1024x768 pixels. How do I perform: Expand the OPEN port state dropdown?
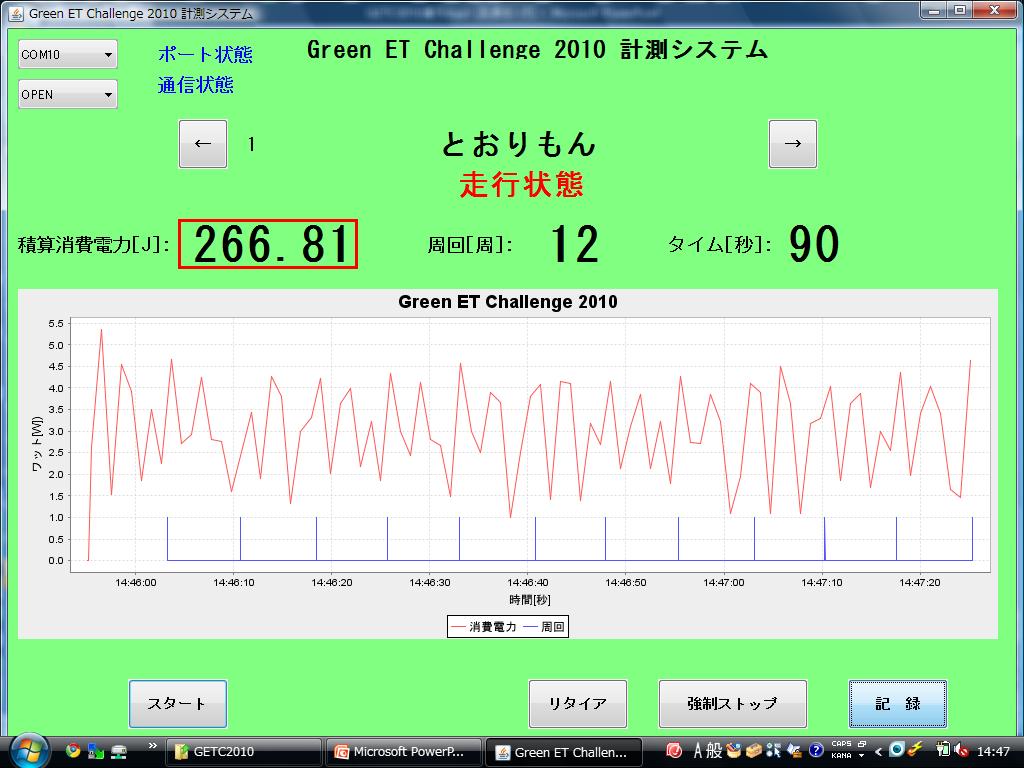[68, 95]
